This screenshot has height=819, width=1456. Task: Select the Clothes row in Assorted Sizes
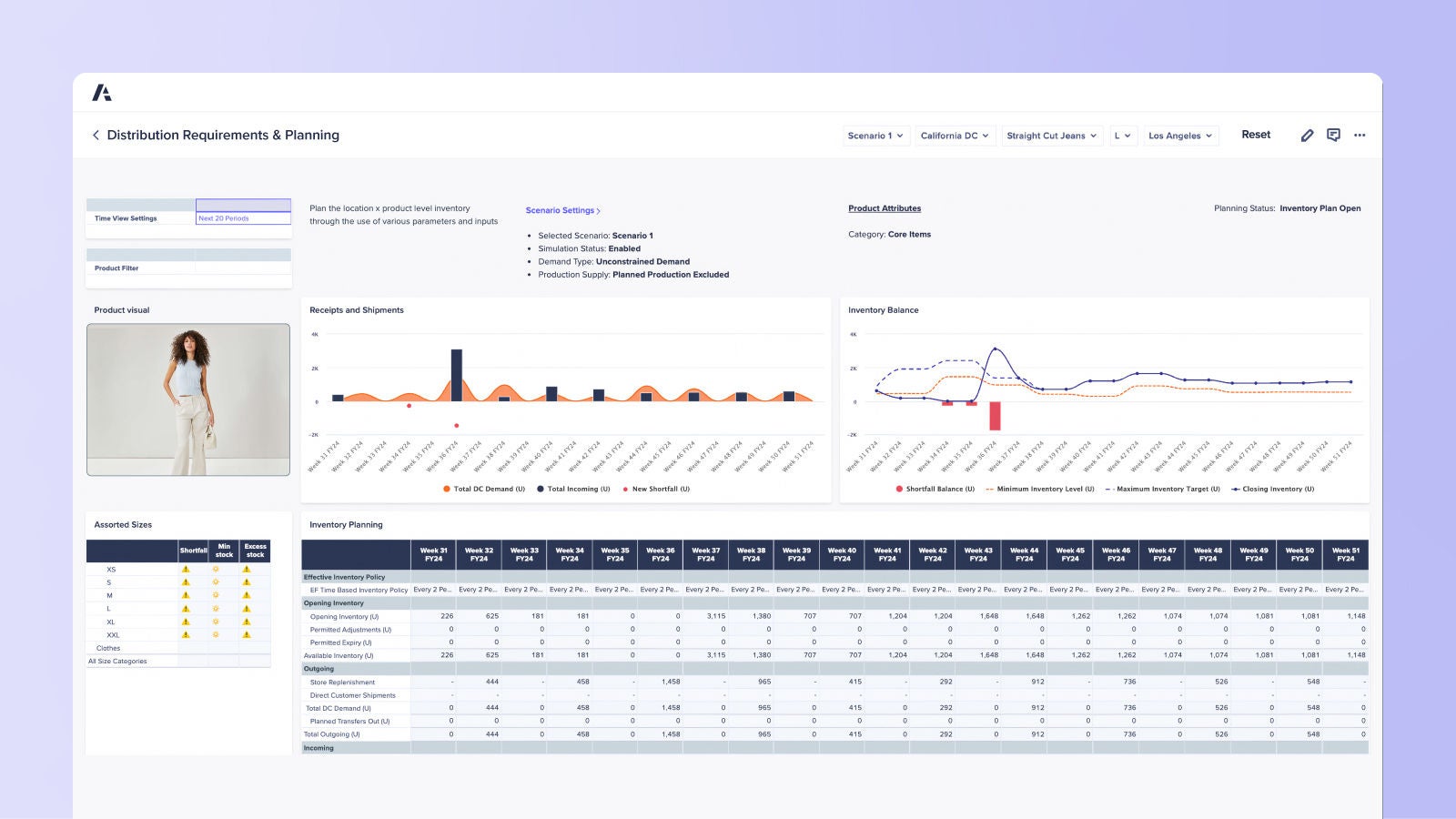(107, 648)
